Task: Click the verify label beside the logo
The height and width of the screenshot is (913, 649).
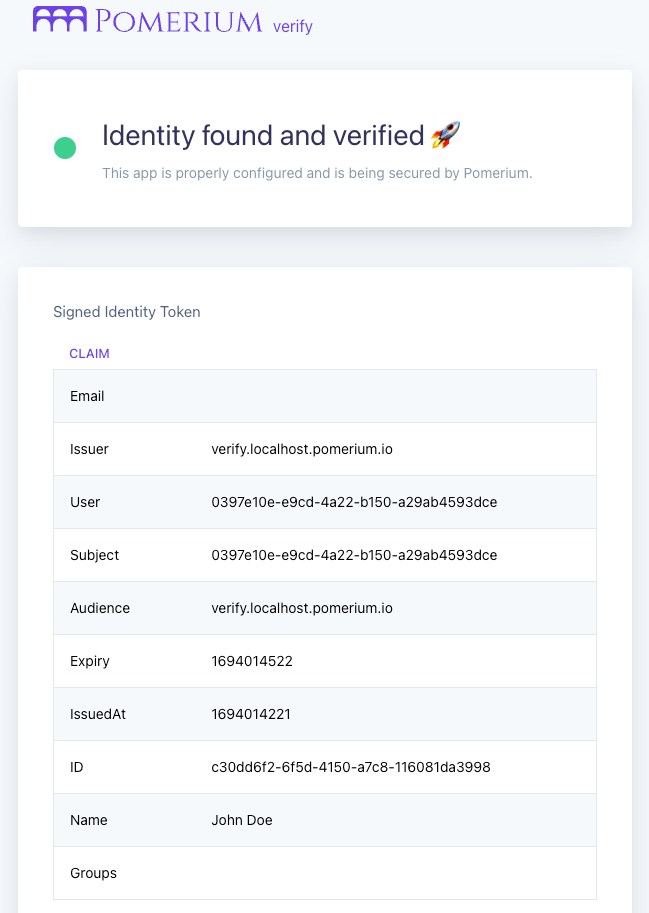Action: pos(293,26)
